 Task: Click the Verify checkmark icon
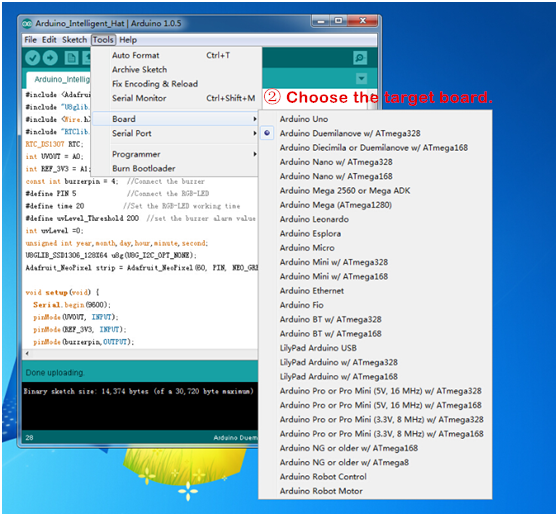[x=32, y=58]
